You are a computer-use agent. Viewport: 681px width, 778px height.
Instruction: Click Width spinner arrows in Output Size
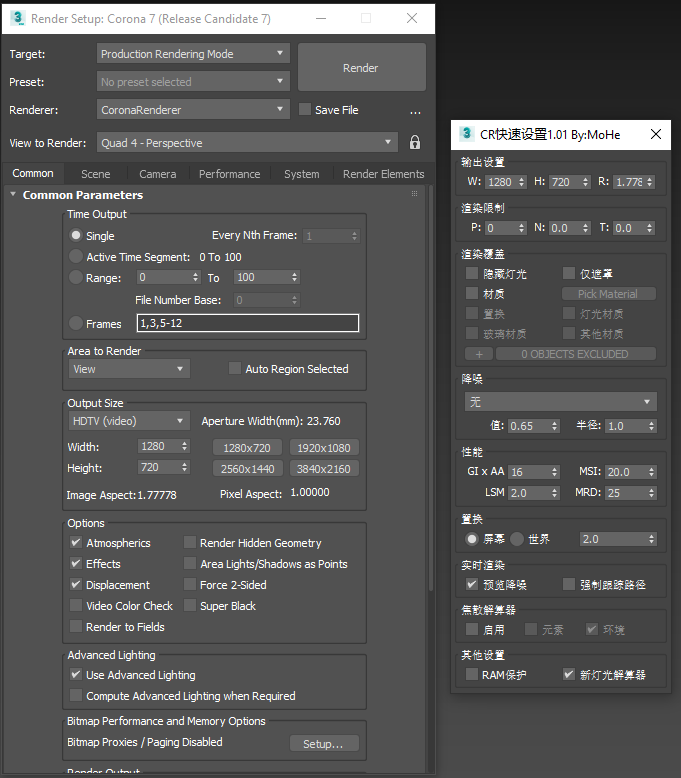coord(184,447)
